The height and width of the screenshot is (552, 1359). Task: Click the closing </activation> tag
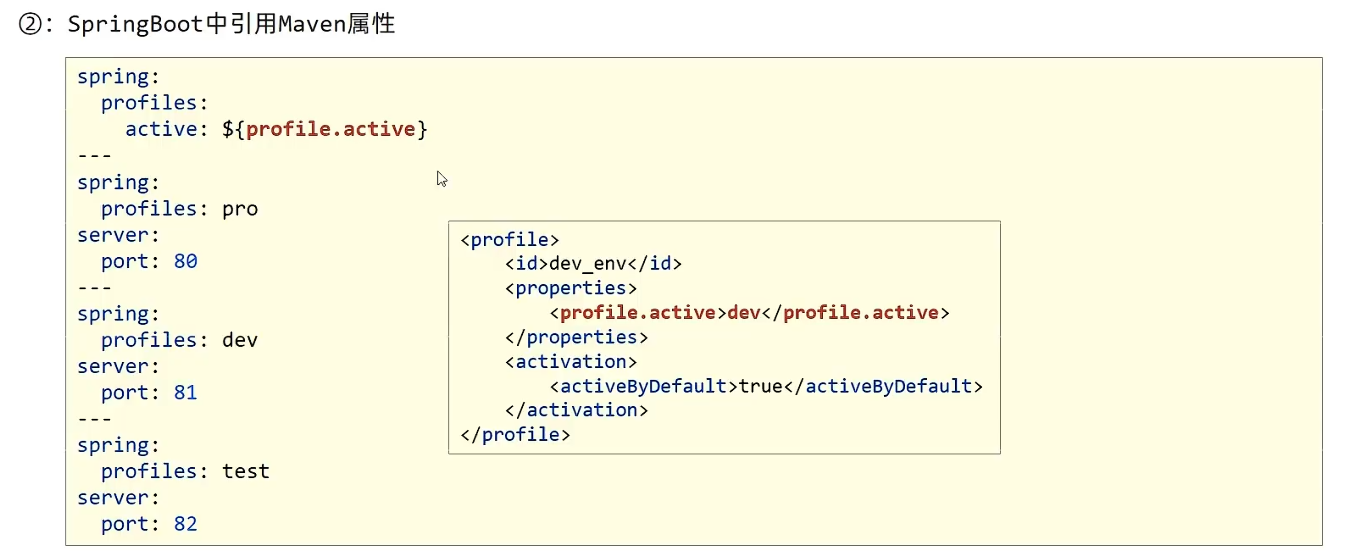coord(577,410)
